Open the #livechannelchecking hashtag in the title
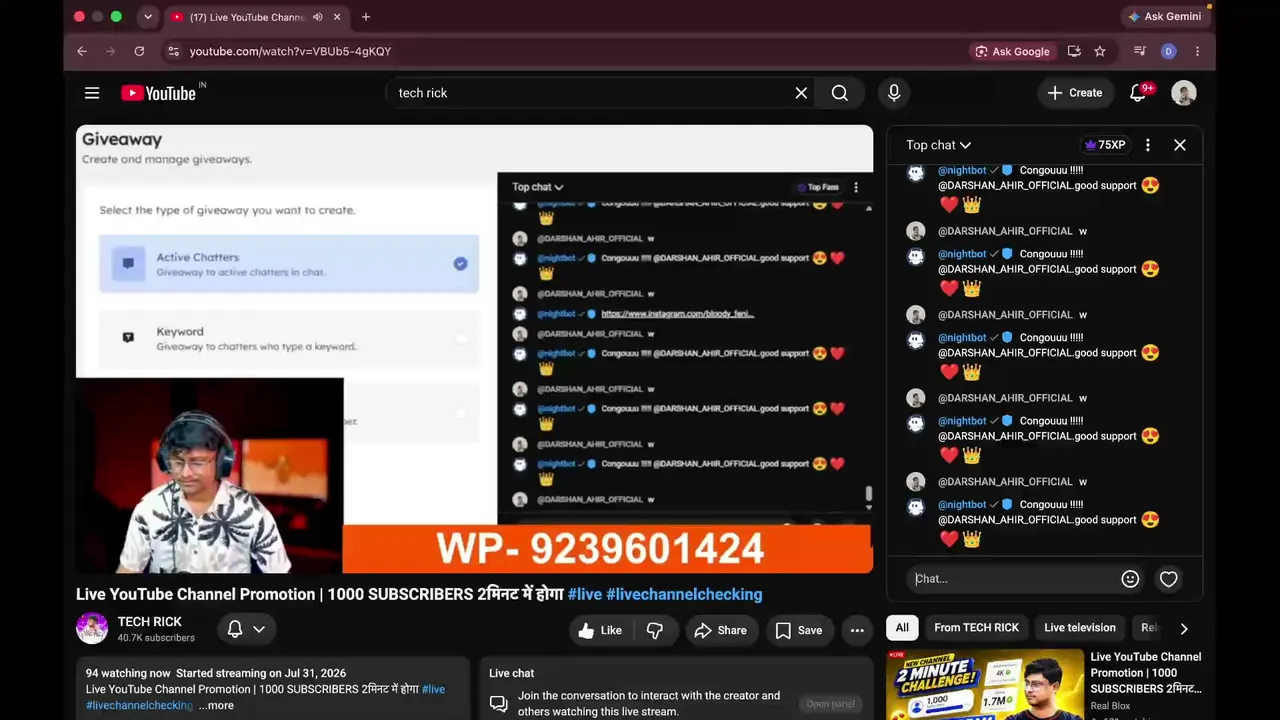 click(684, 594)
